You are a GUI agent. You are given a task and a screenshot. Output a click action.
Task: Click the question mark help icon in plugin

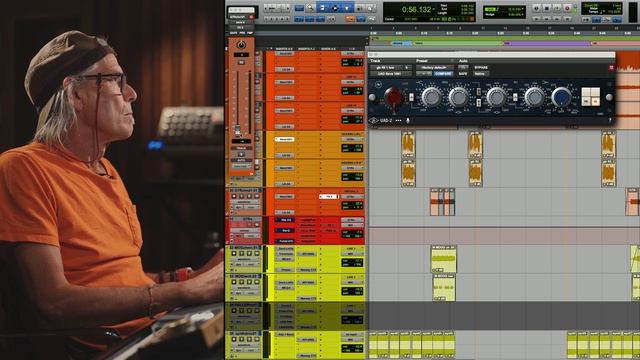click(610, 120)
